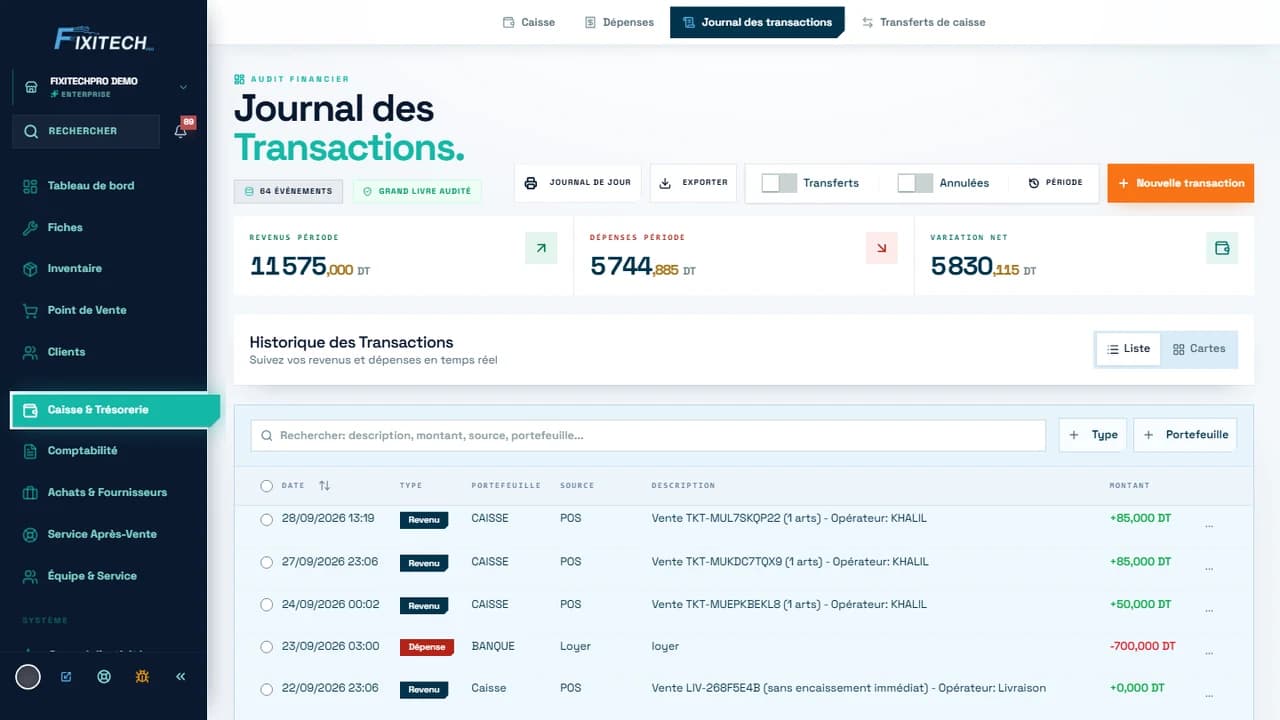Sort by date using the arrows icon
The width and height of the screenshot is (1280, 720).
pyautogui.click(x=324, y=486)
